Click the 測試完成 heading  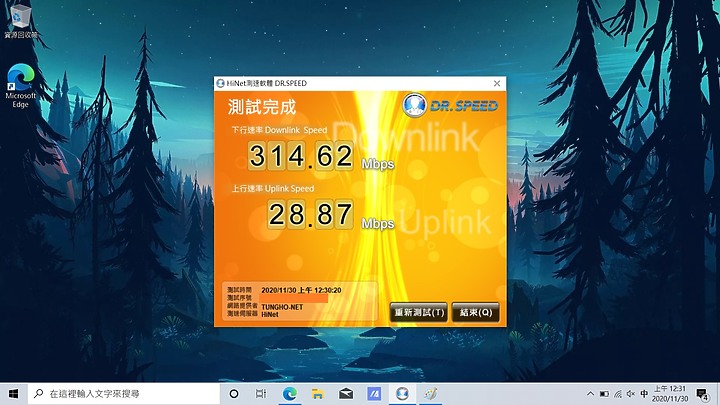(262, 107)
